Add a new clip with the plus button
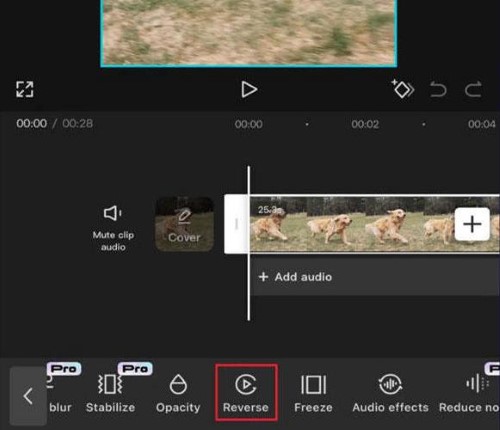The image size is (500, 430). (x=472, y=224)
